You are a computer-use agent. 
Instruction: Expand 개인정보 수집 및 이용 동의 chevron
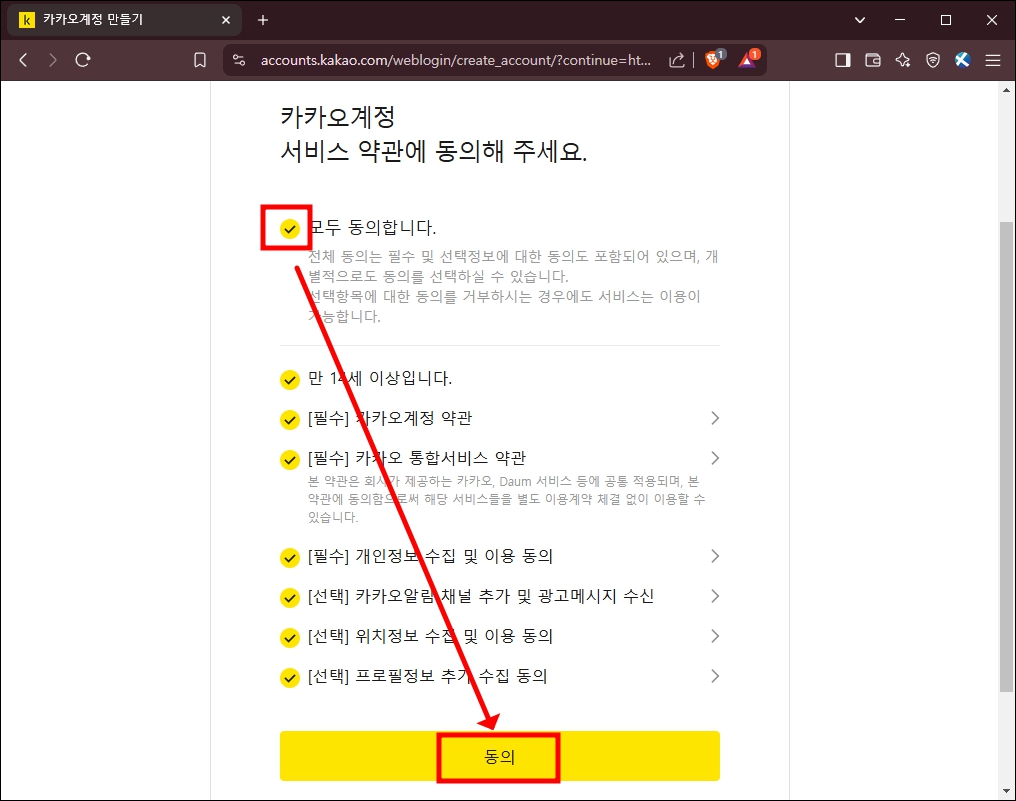coord(715,556)
